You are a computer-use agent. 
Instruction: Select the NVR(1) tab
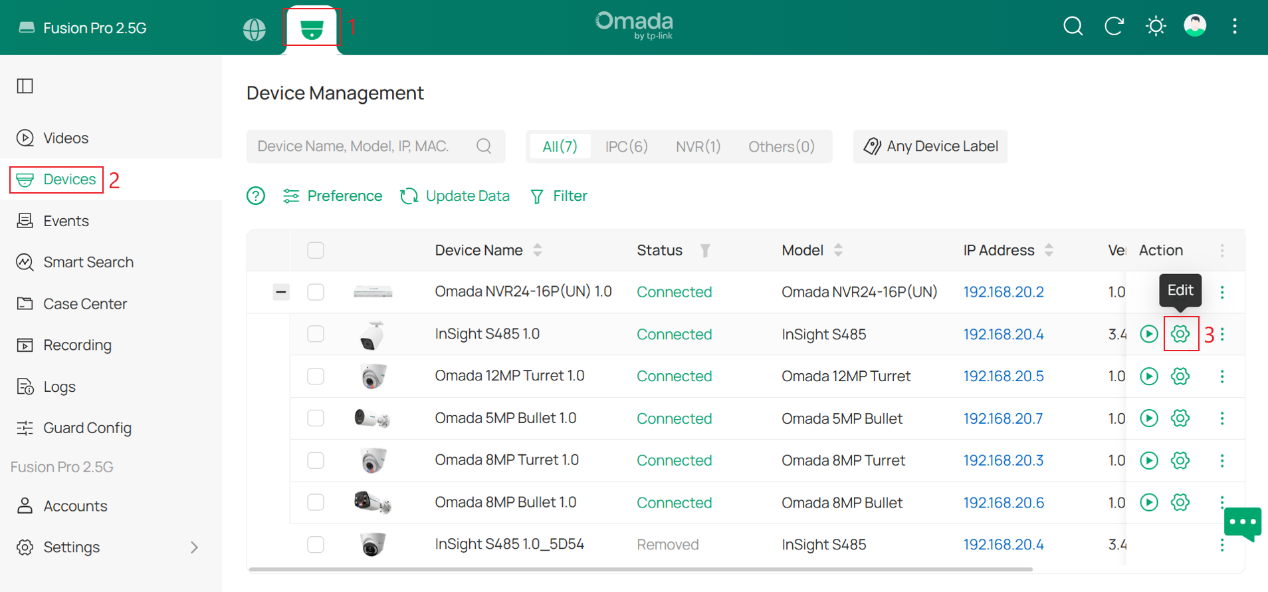pos(698,146)
